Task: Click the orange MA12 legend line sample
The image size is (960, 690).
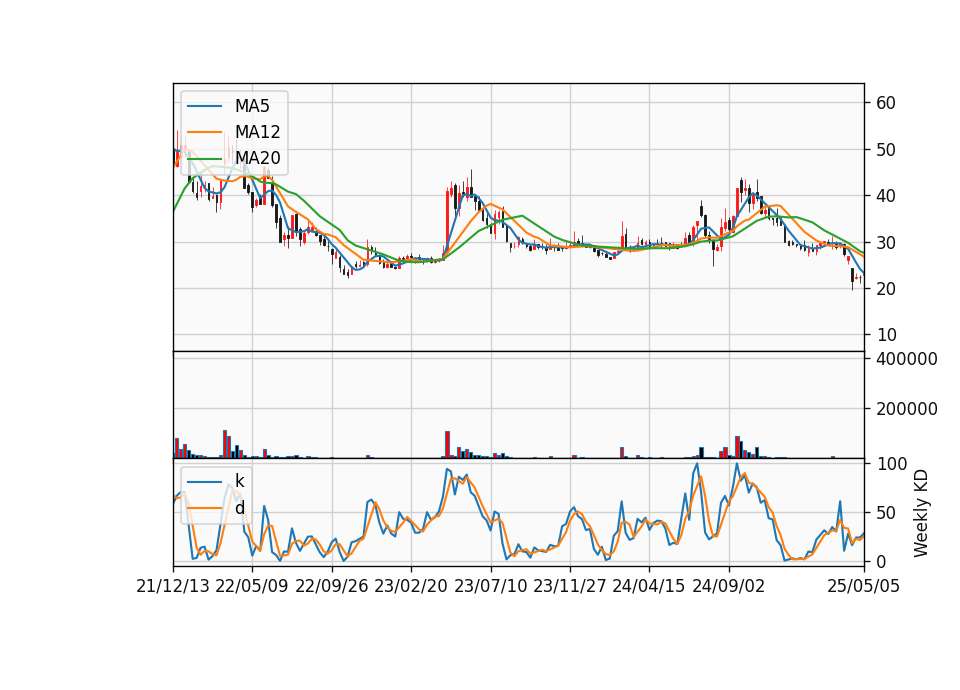Action: click(204, 132)
